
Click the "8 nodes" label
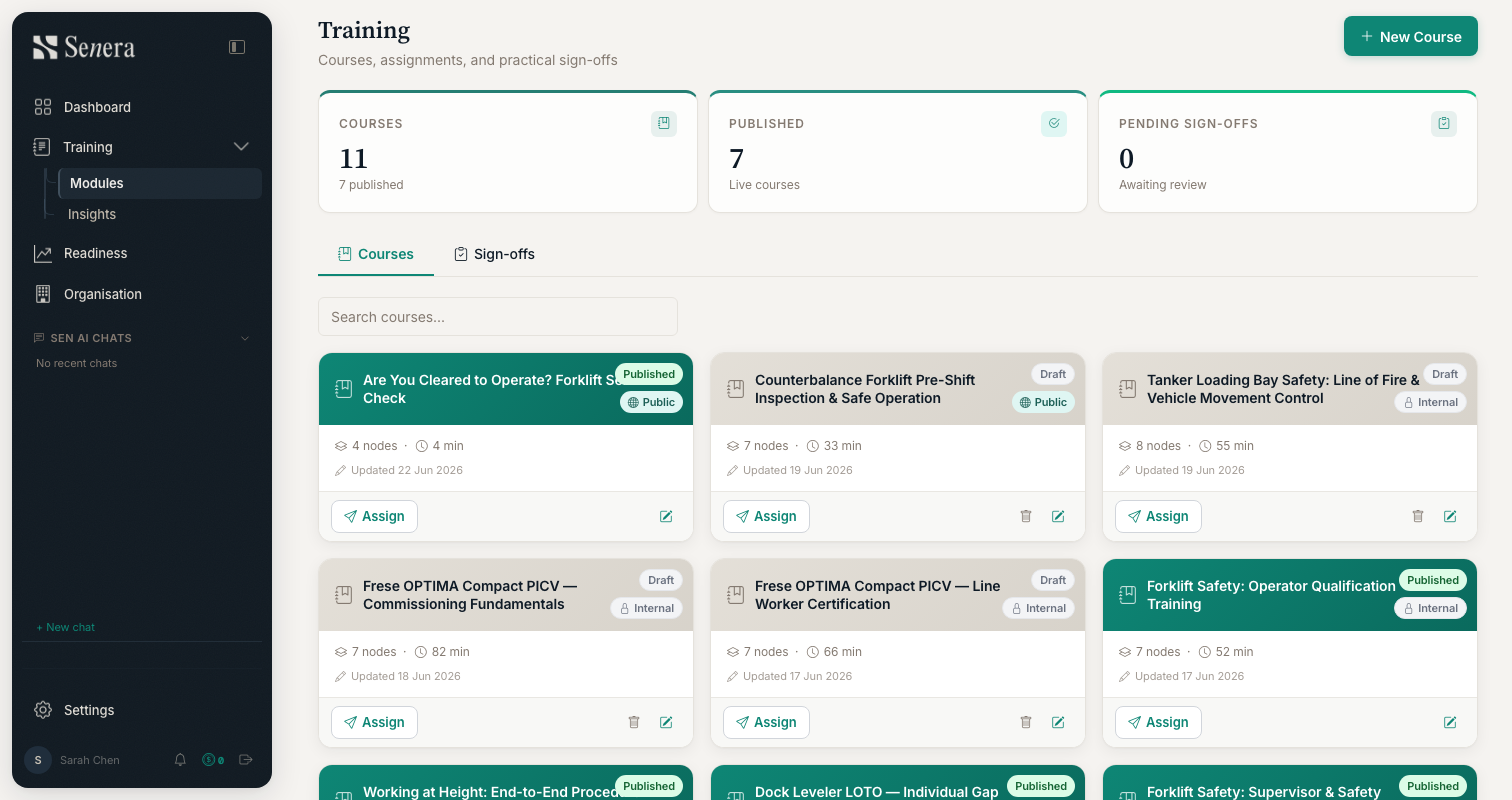coord(1158,446)
